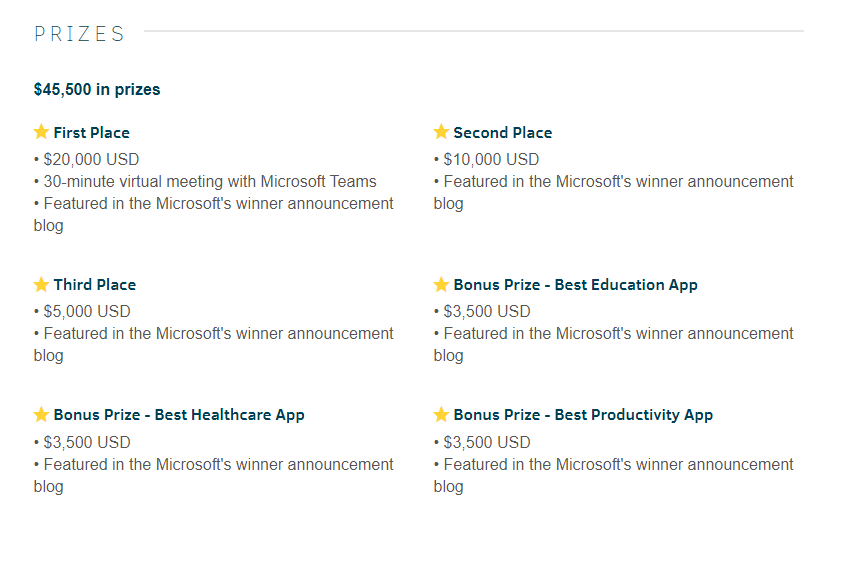Click the $3,500 USD under Best Education App
This screenshot has width=855, height=575.
point(487,311)
